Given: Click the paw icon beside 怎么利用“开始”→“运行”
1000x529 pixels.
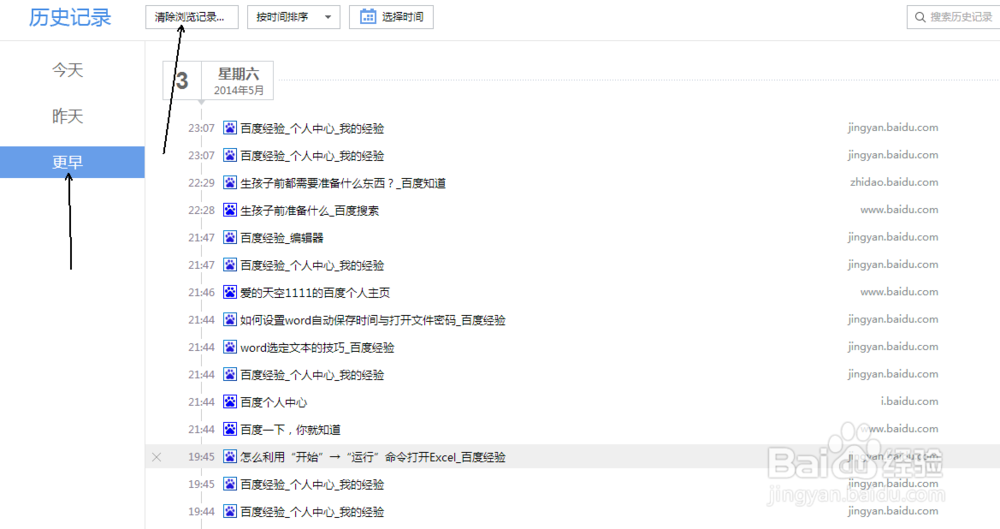Looking at the screenshot, I should click(230, 457).
